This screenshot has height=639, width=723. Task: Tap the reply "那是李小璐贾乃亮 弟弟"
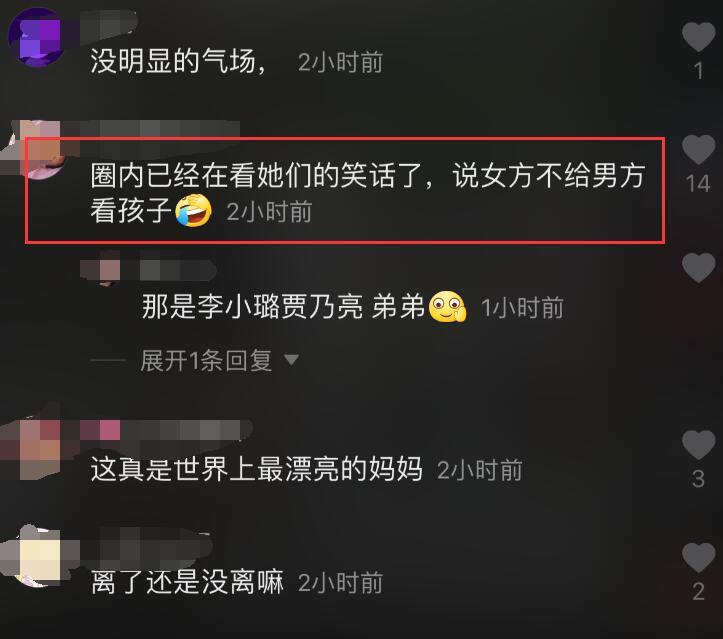tap(283, 307)
